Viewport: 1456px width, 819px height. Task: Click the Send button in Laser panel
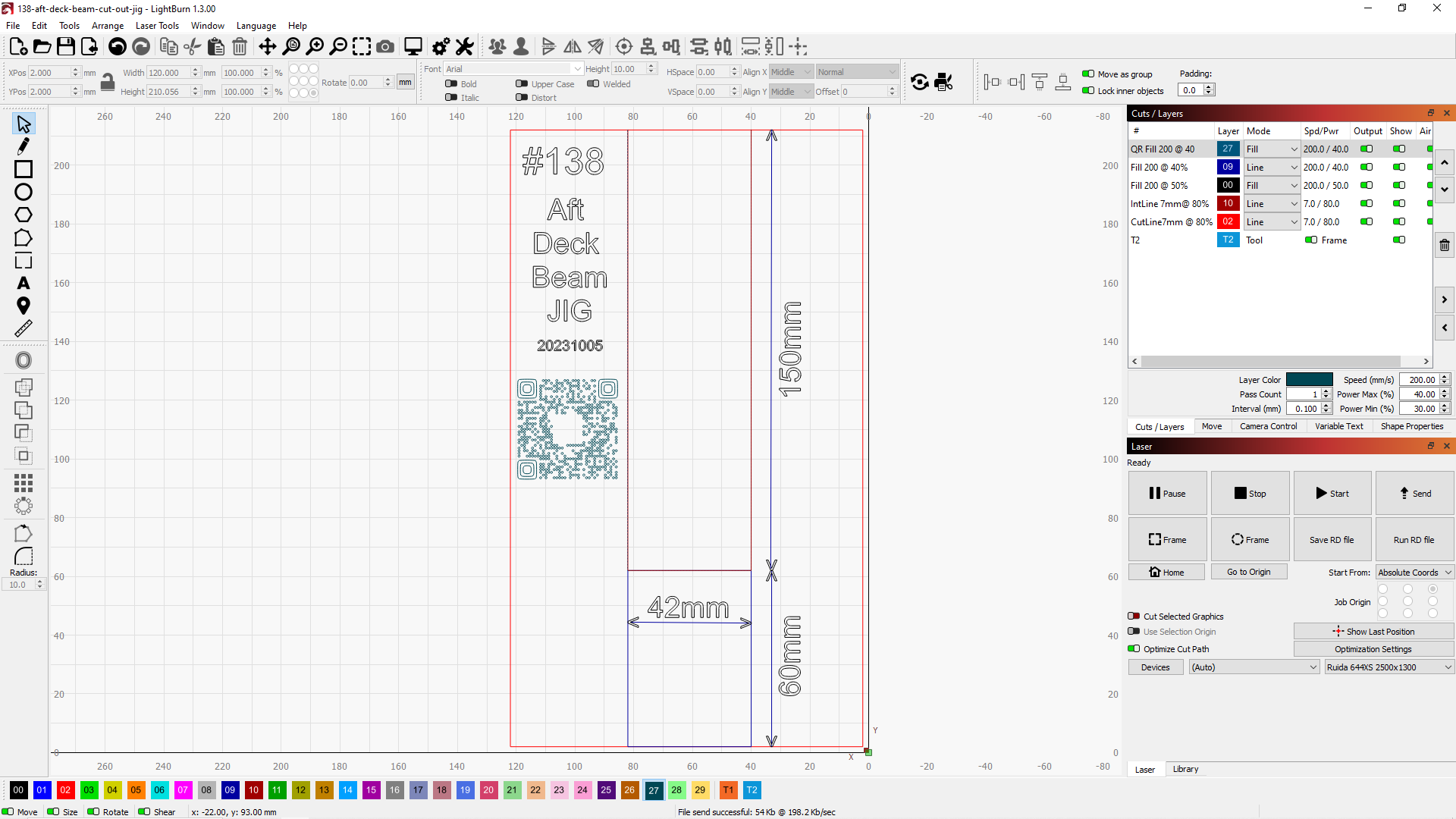1414,493
